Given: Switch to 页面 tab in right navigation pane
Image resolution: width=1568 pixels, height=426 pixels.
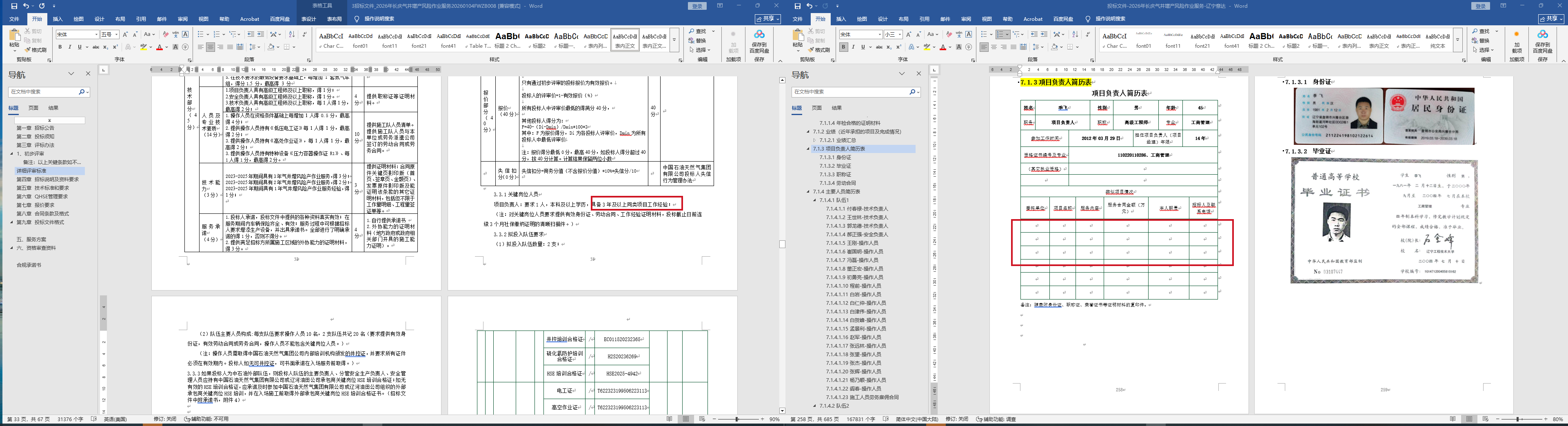Looking at the screenshot, I should coord(816,108).
